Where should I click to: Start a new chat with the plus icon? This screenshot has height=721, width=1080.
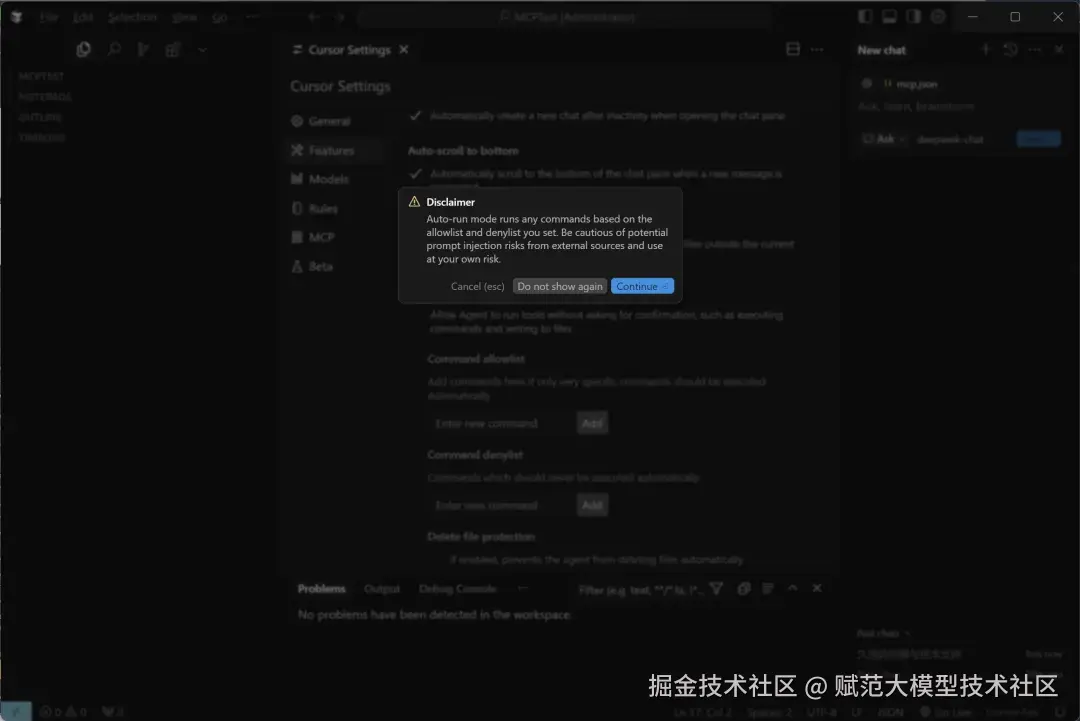pos(985,49)
